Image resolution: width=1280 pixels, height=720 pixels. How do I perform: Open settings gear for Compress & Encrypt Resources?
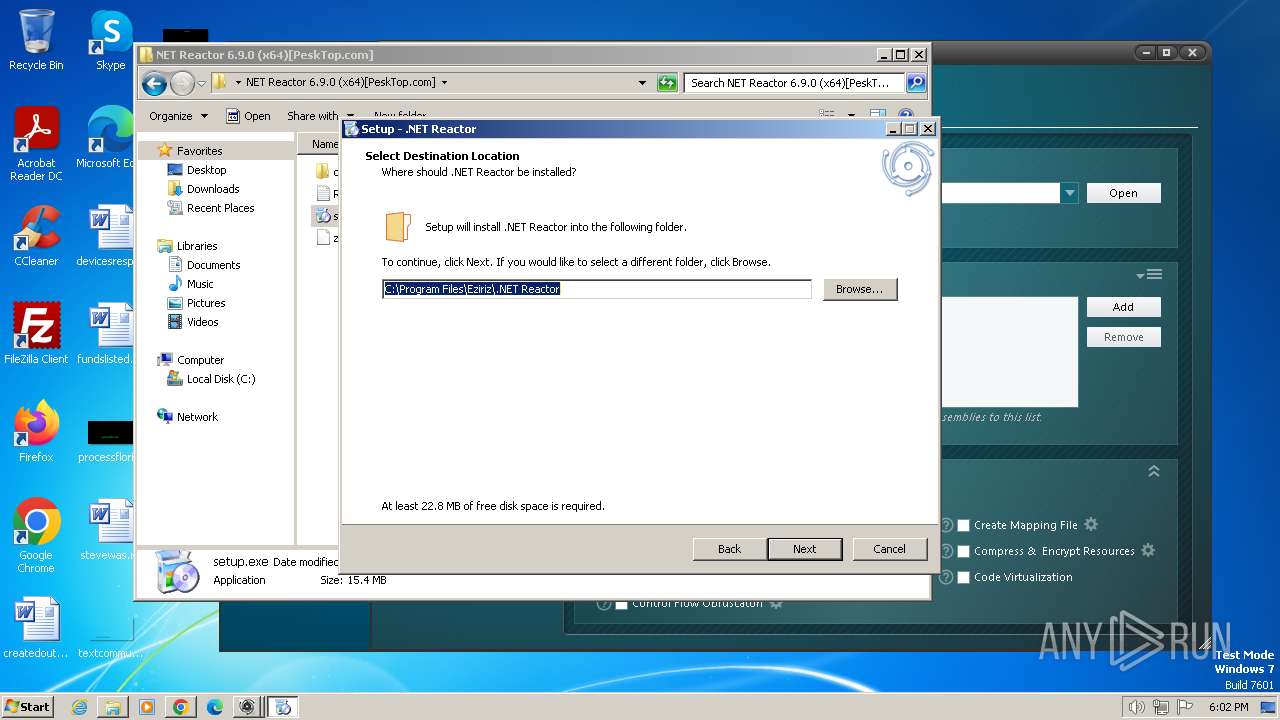tap(1148, 550)
